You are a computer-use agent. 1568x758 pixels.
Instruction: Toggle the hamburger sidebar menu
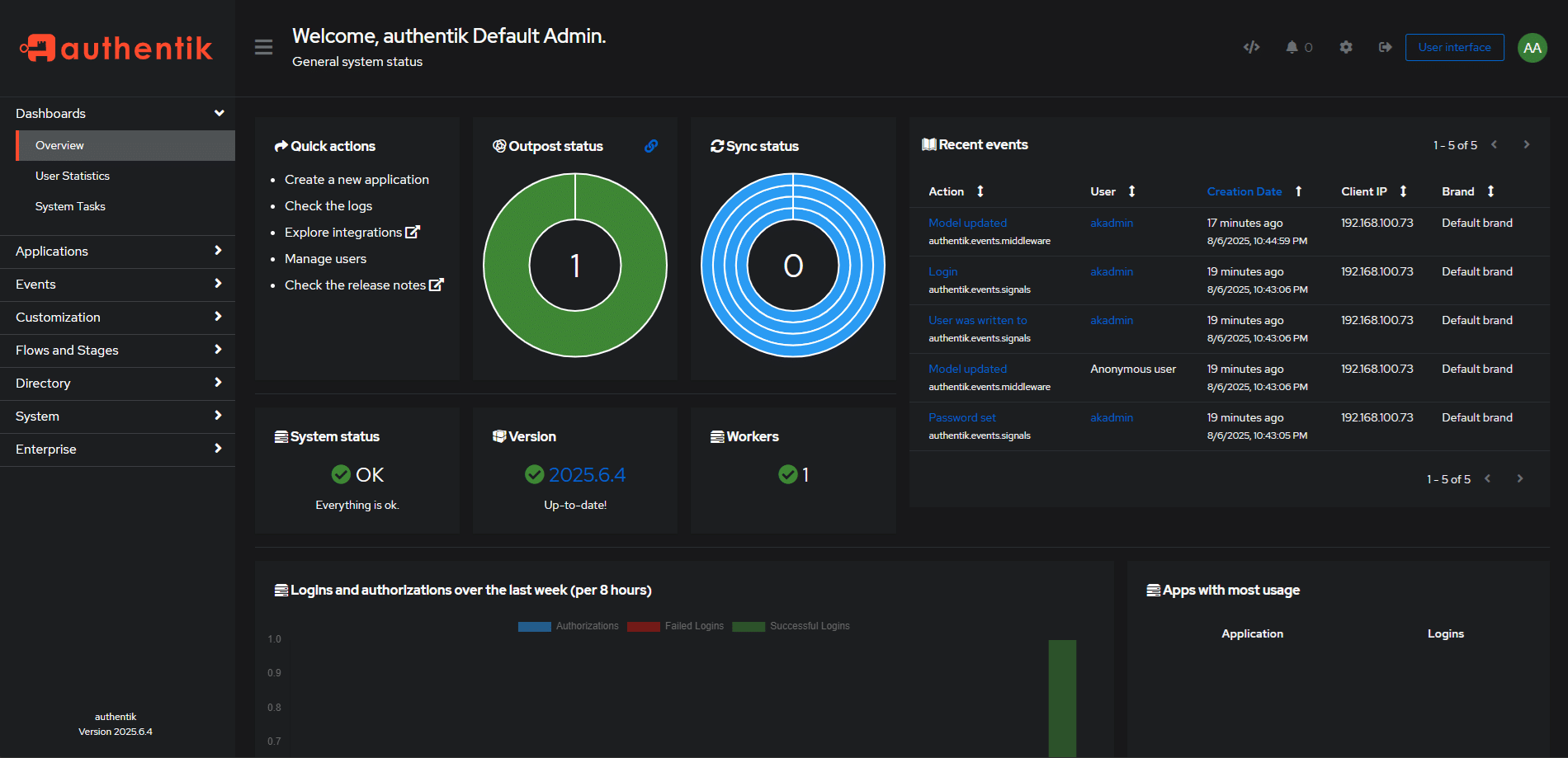pos(263,47)
